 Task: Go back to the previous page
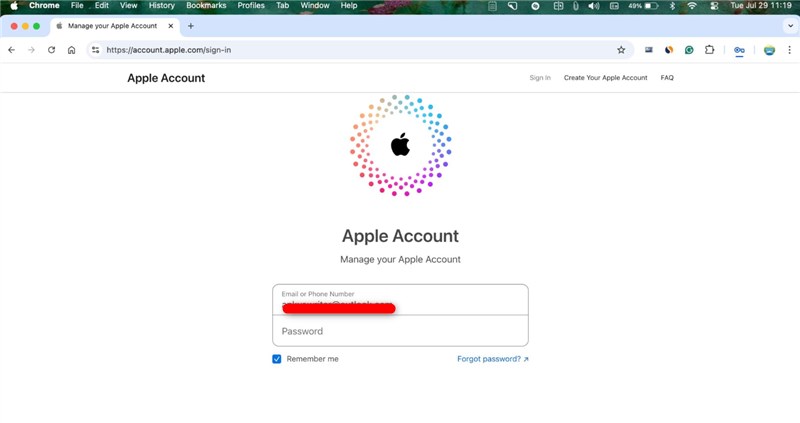[x=11, y=50]
